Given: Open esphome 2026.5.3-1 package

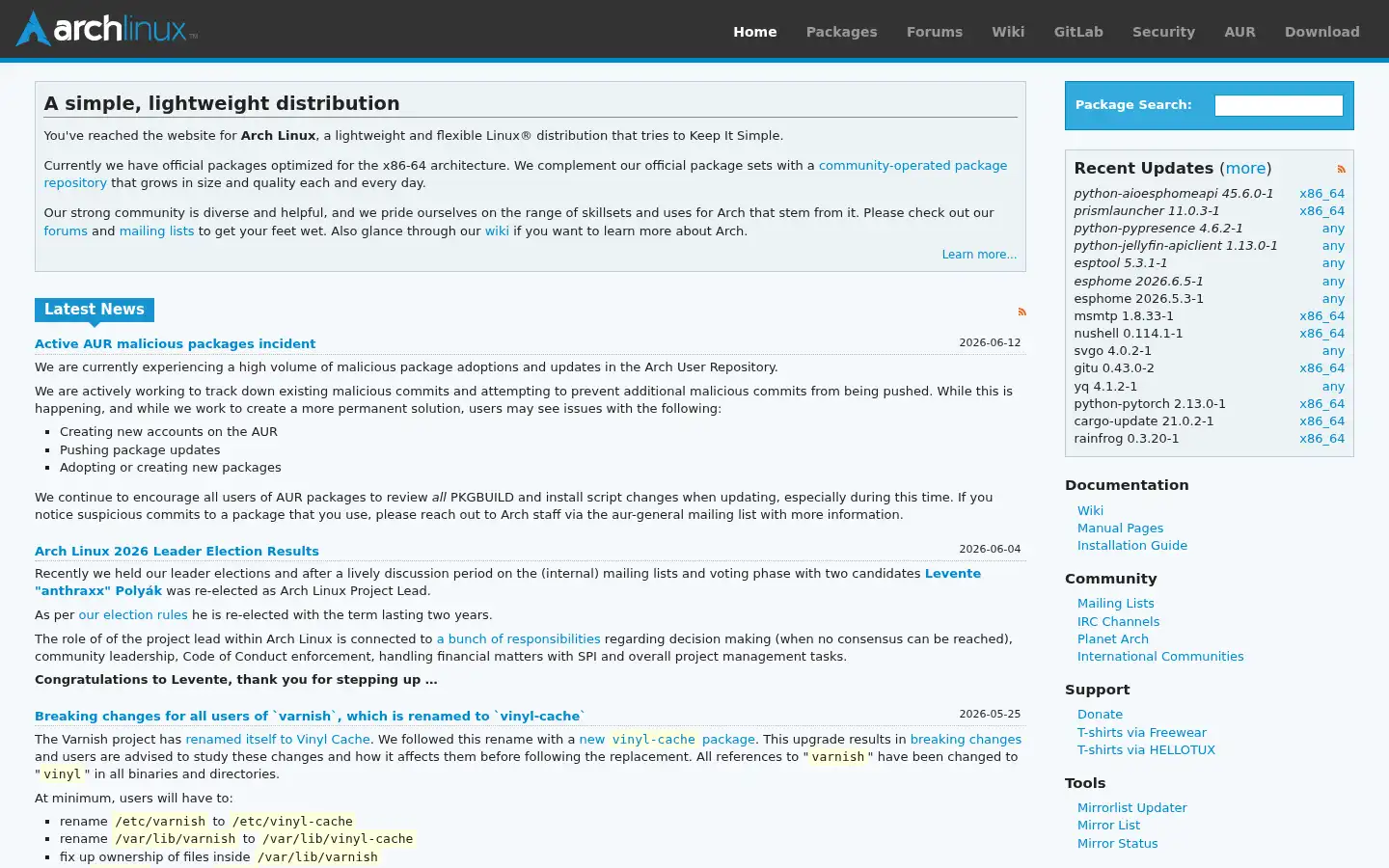Looking at the screenshot, I should click(1138, 299).
